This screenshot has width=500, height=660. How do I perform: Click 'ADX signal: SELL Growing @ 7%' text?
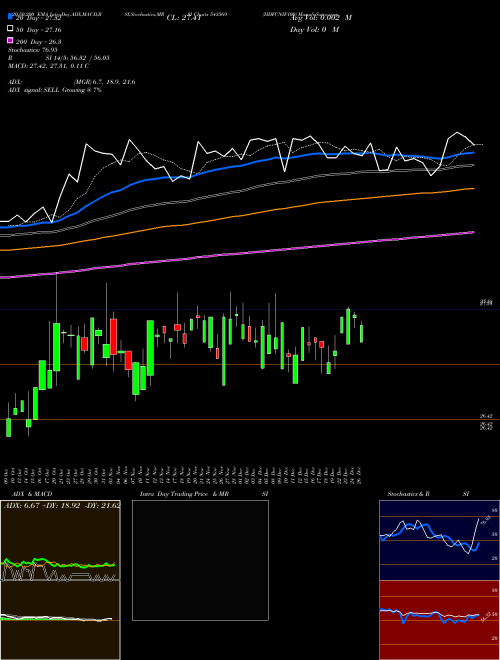pyautogui.click(x=55, y=90)
